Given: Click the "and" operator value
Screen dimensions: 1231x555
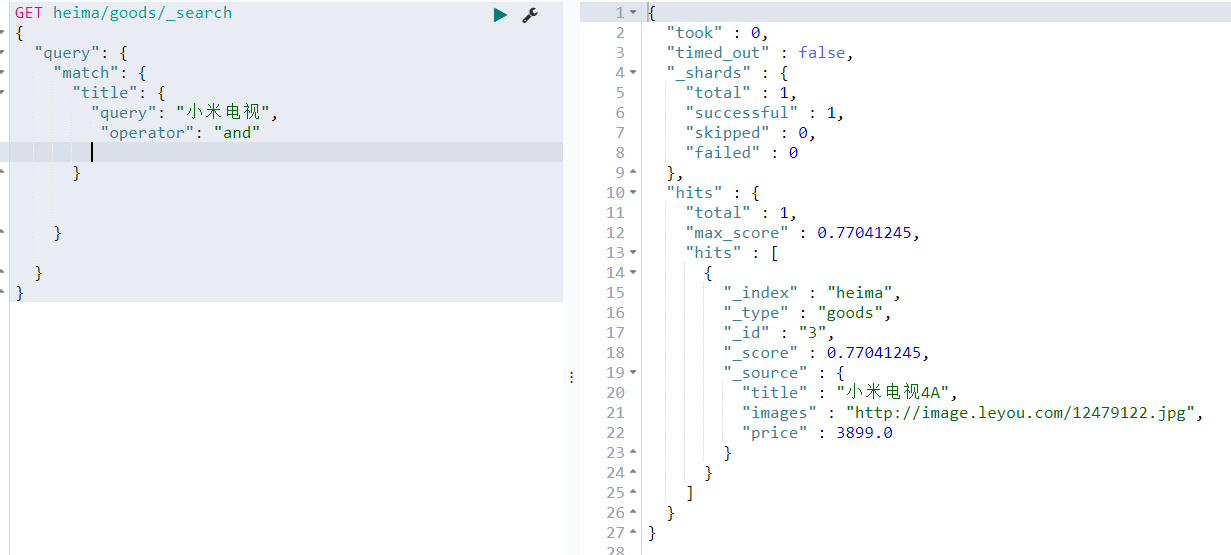Looking at the screenshot, I should 237,133.
